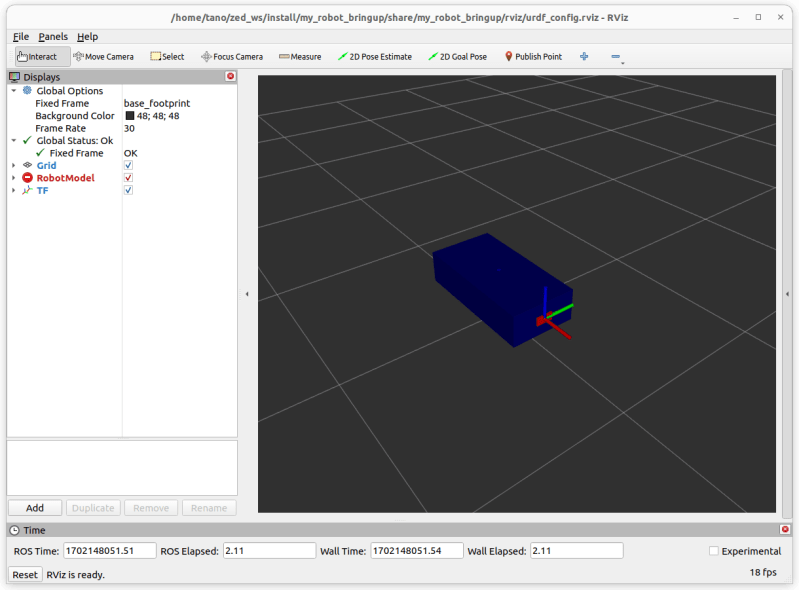
Task: Close the Displays panel
Action: tap(230, 76)
